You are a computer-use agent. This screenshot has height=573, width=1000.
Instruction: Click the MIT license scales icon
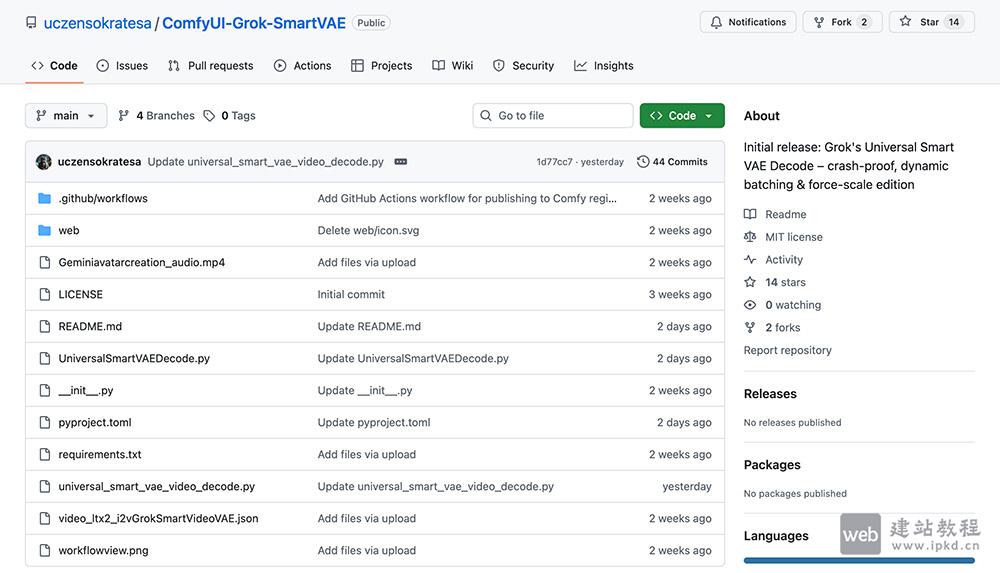click(750, 237)
